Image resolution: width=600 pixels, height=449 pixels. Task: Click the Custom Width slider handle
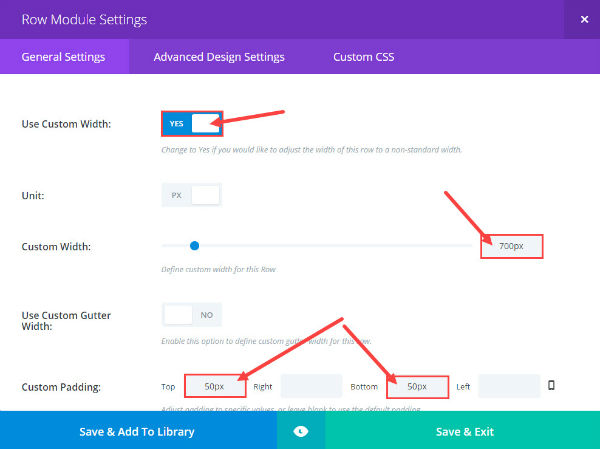point(194,245)
